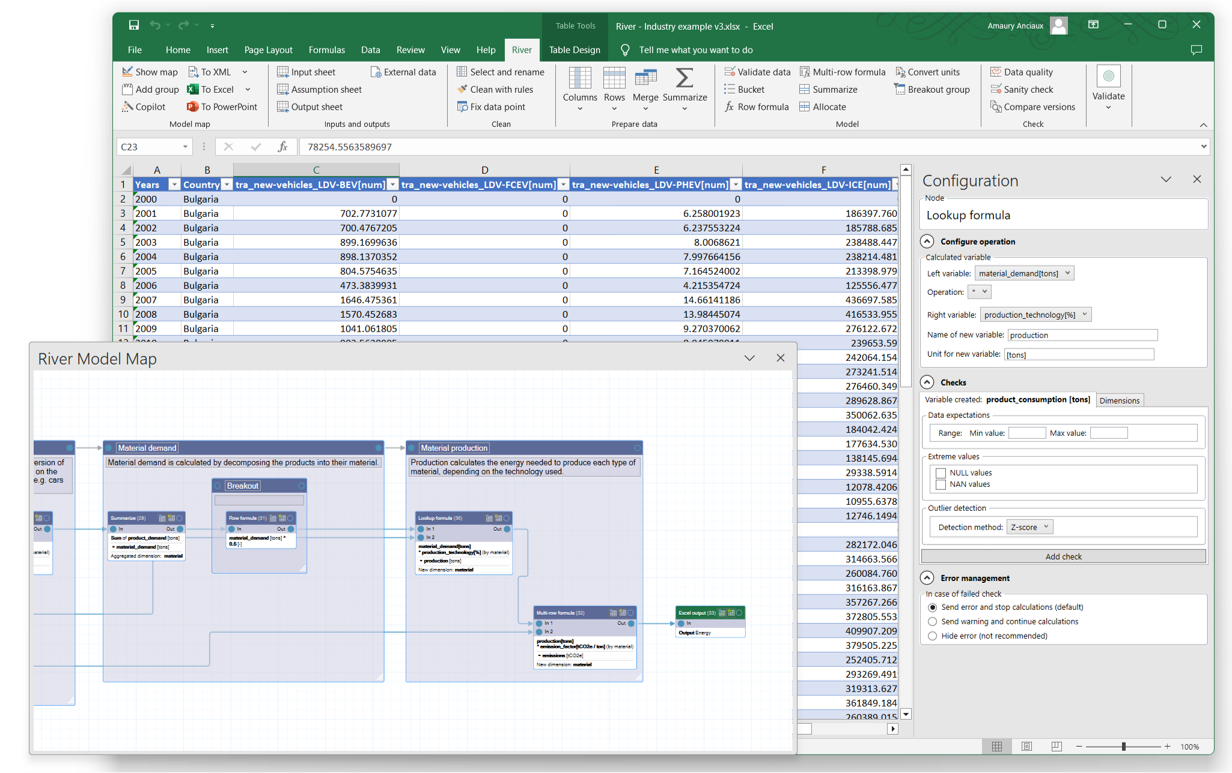Click Clean with rules
The image size is (1232, 773).
point(494,89)
